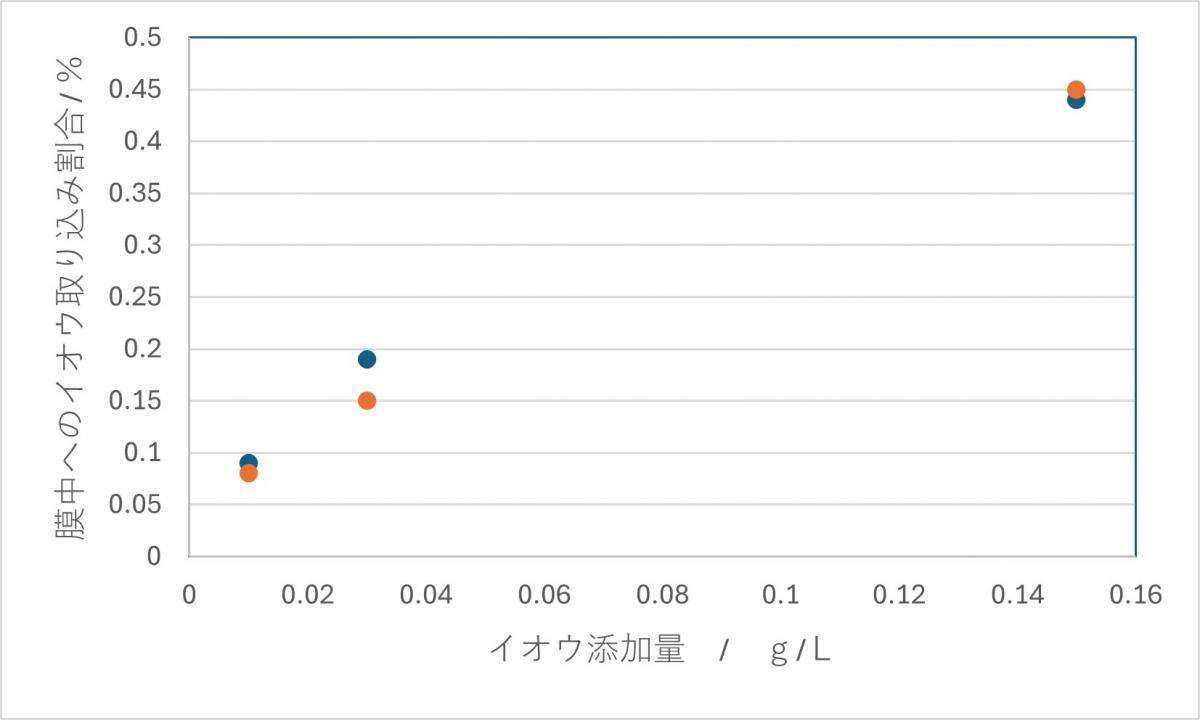Viewport: 1200px width, 720px height.
Task: Click the 0.1 horizontal axis tick label
Action: click(x=780, y=595)
